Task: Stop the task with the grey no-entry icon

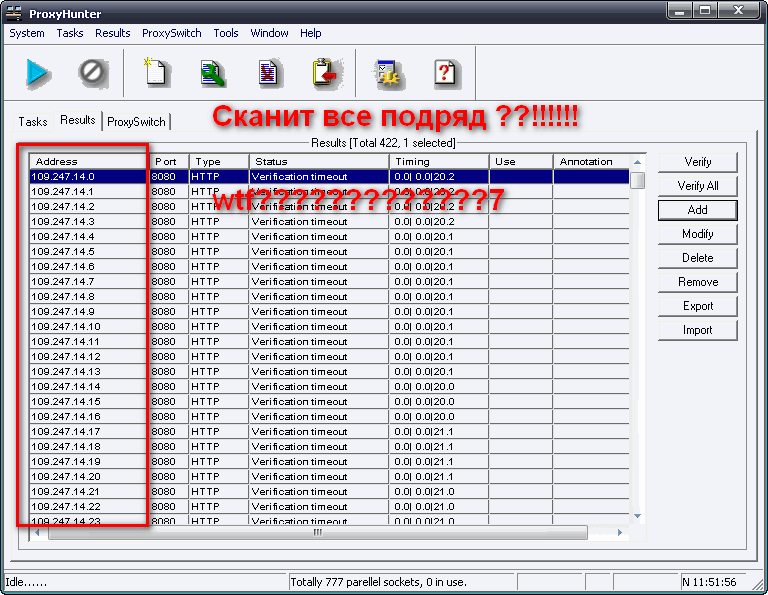Action: 93,73
